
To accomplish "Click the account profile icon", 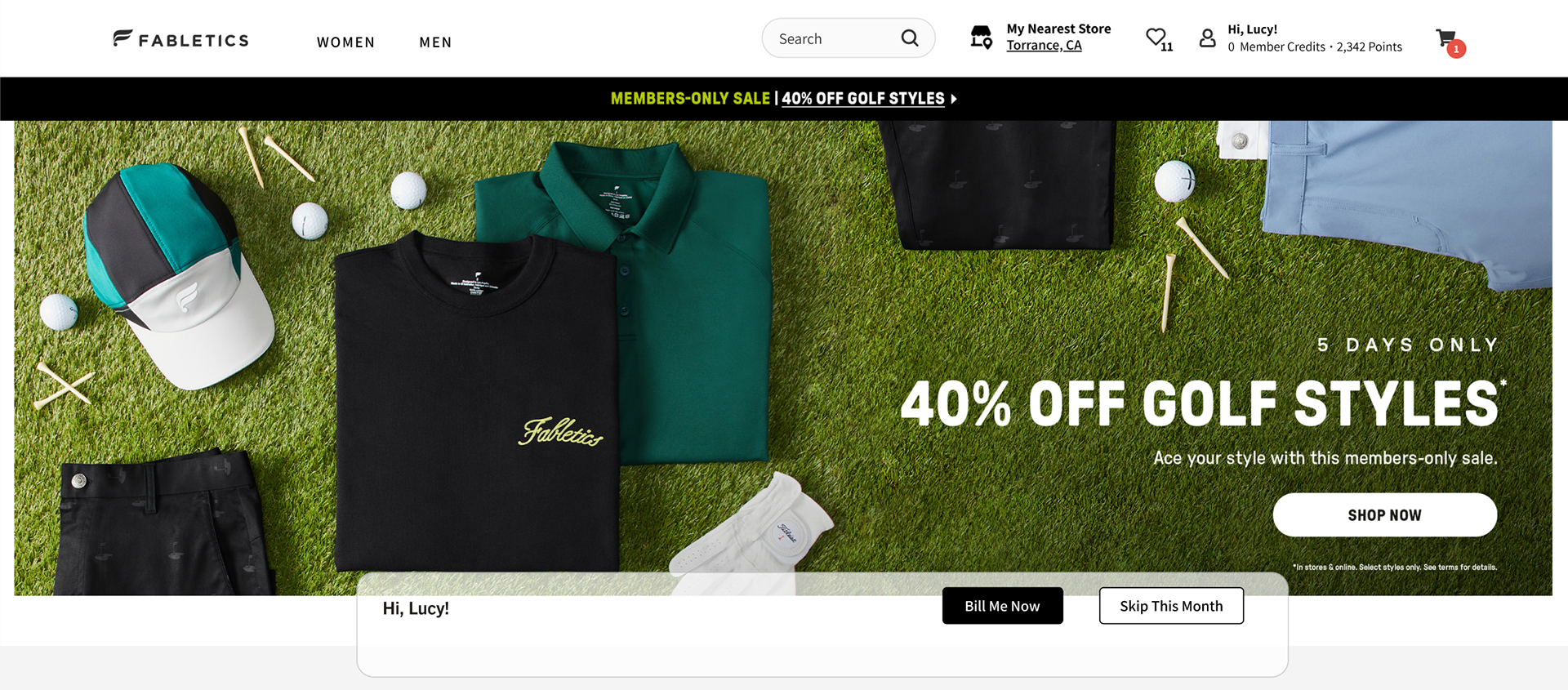I will [x=1207, y=38].
